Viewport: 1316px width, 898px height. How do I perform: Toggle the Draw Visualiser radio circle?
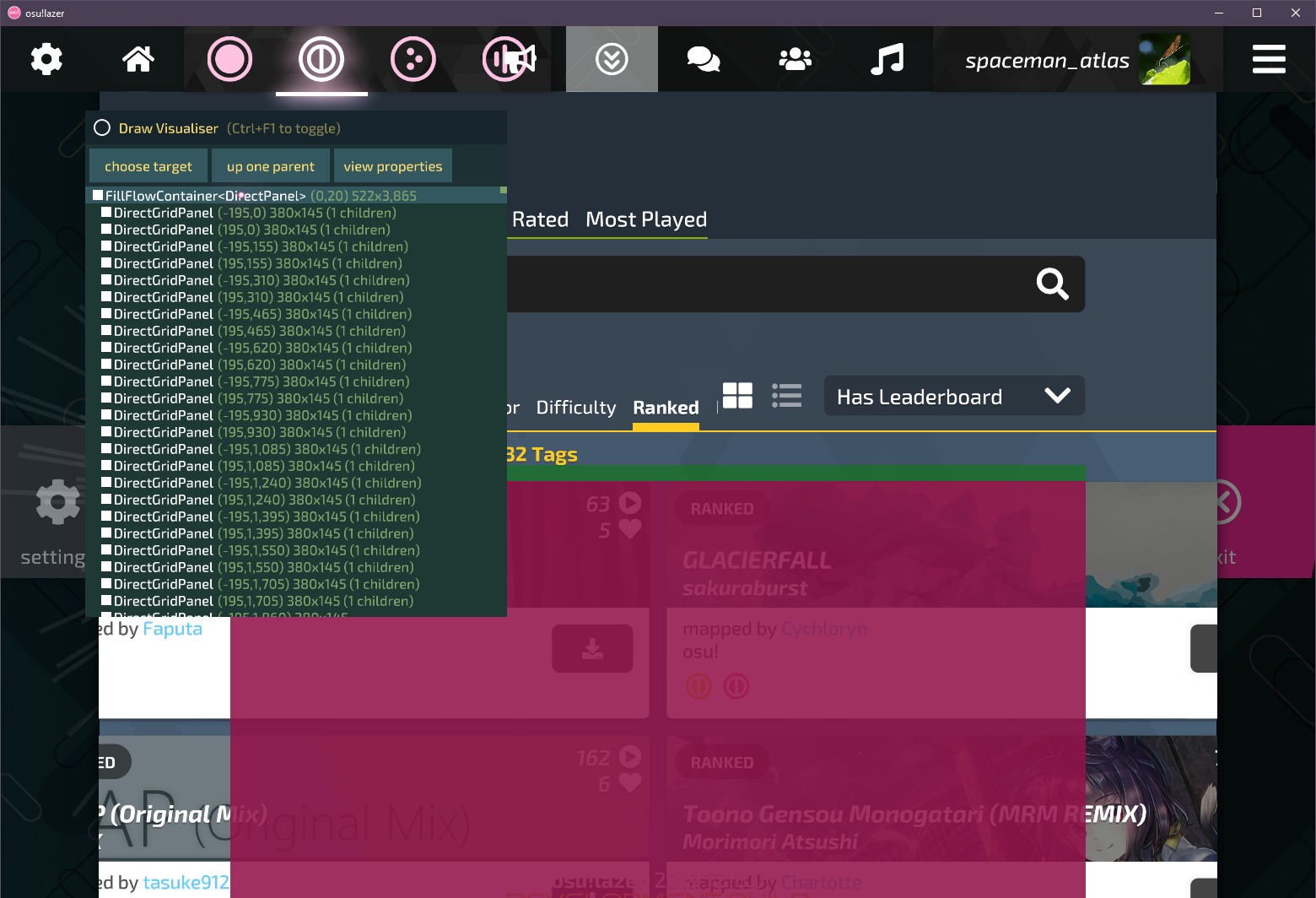coord(102,127)
